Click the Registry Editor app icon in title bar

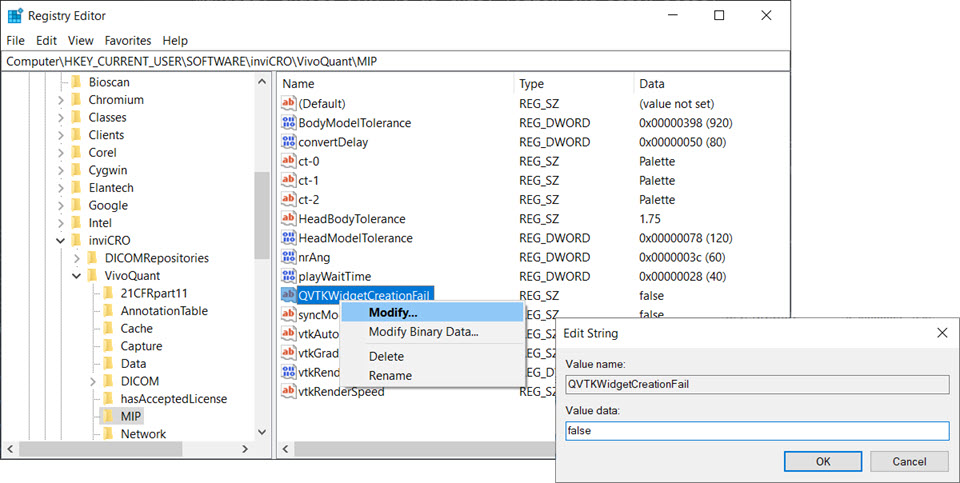tap(15, 16)
